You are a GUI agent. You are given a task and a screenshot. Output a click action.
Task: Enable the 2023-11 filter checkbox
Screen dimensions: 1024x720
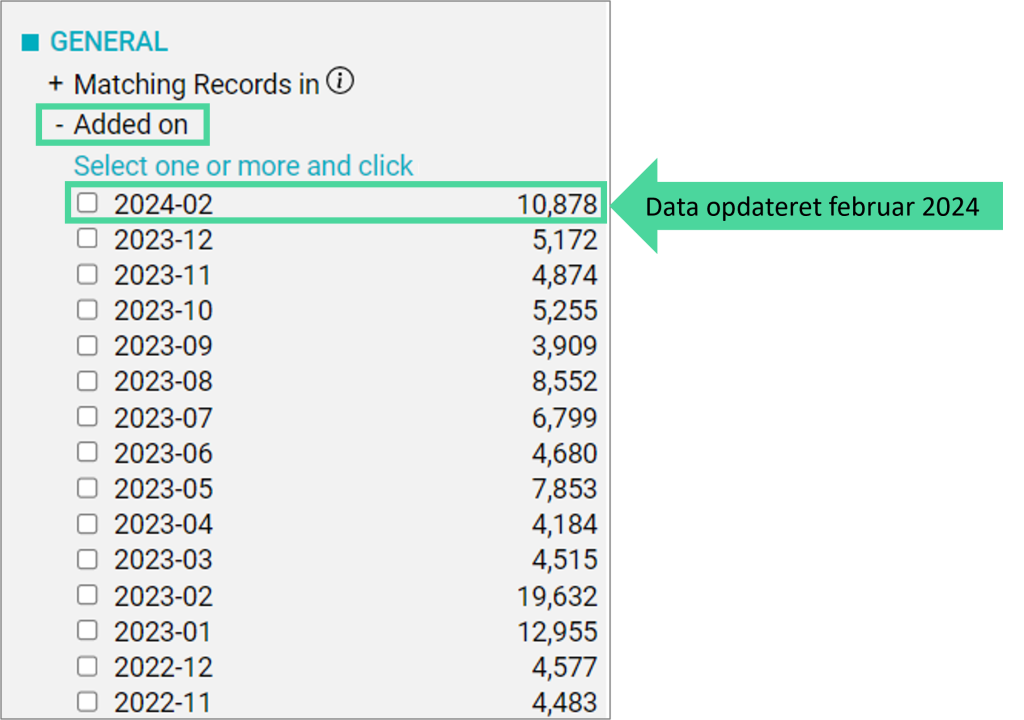click(x=88, y=274)
